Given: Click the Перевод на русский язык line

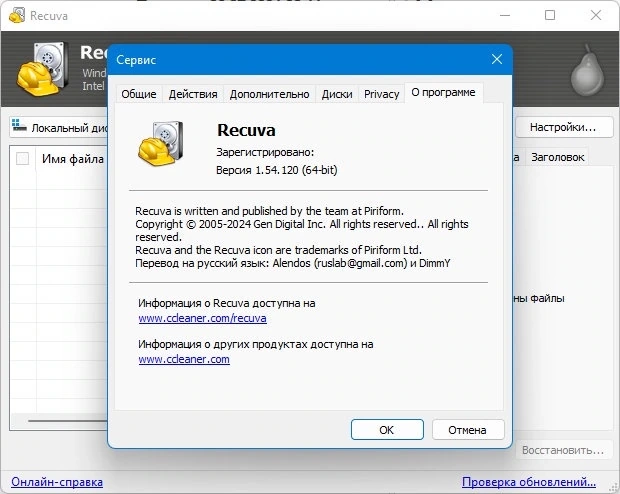Looking at the screenshot, I should (x=293, y=263).
